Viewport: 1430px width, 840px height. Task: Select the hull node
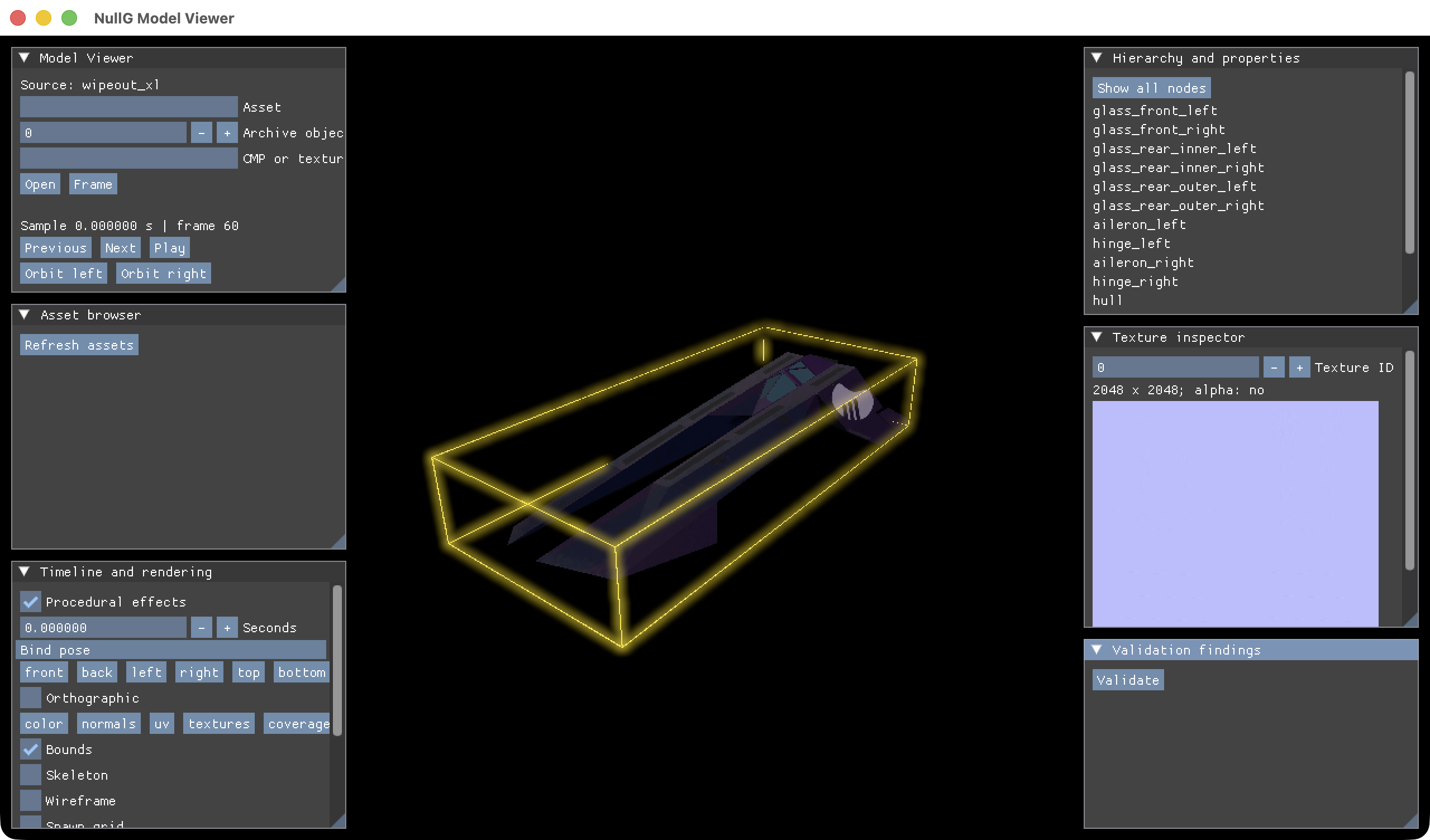click(1108, 300)
